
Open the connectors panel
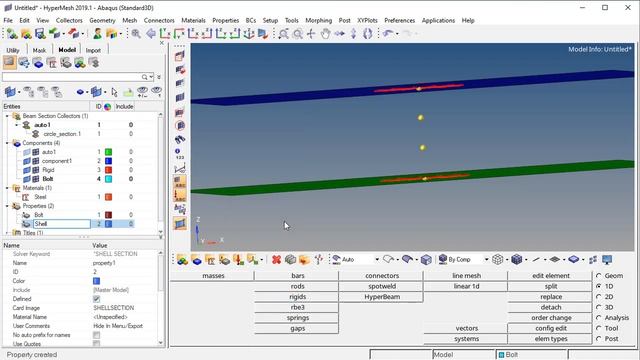(382, 276)
